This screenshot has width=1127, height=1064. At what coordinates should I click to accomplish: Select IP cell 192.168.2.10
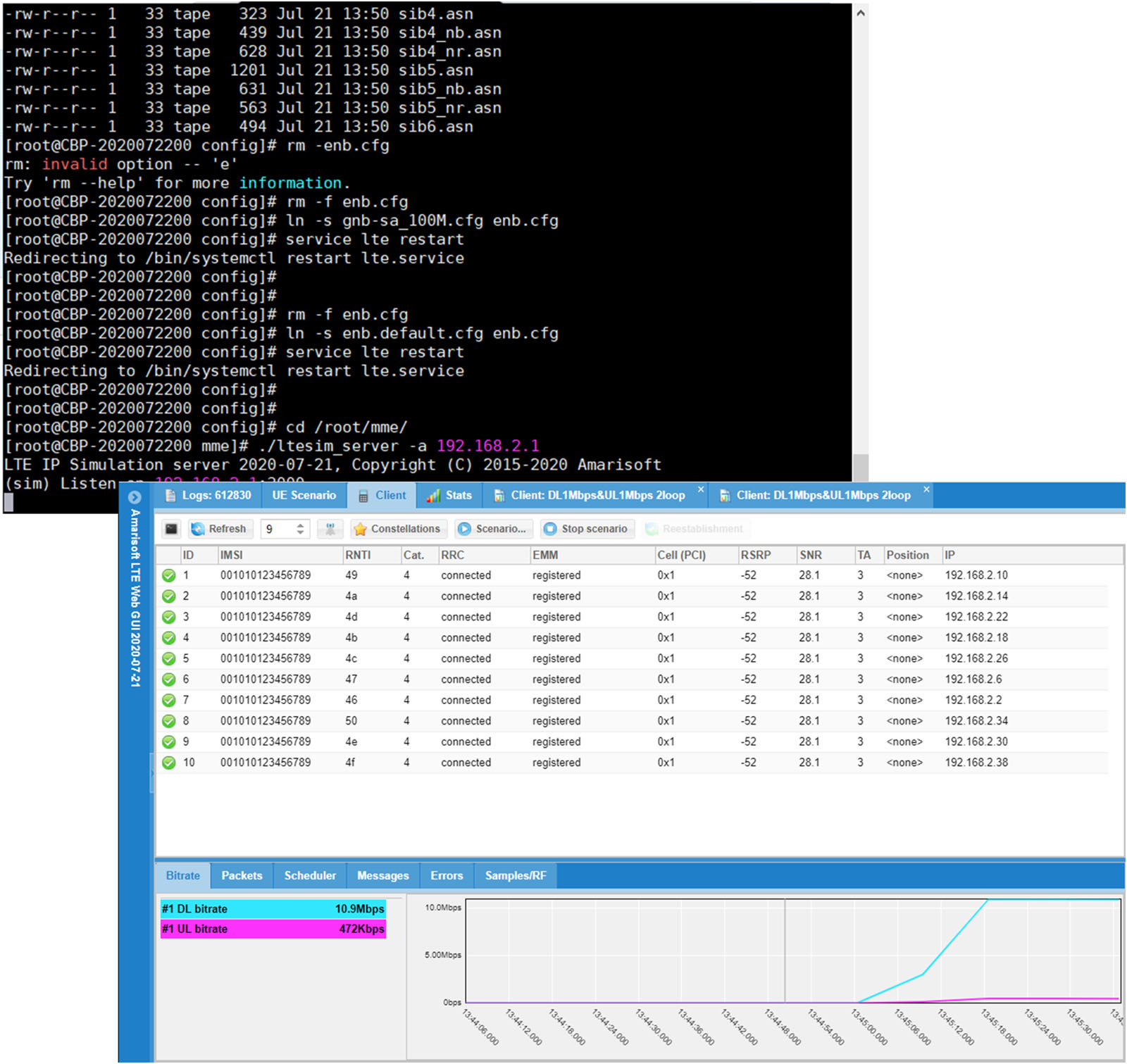(x=976, y=575)
